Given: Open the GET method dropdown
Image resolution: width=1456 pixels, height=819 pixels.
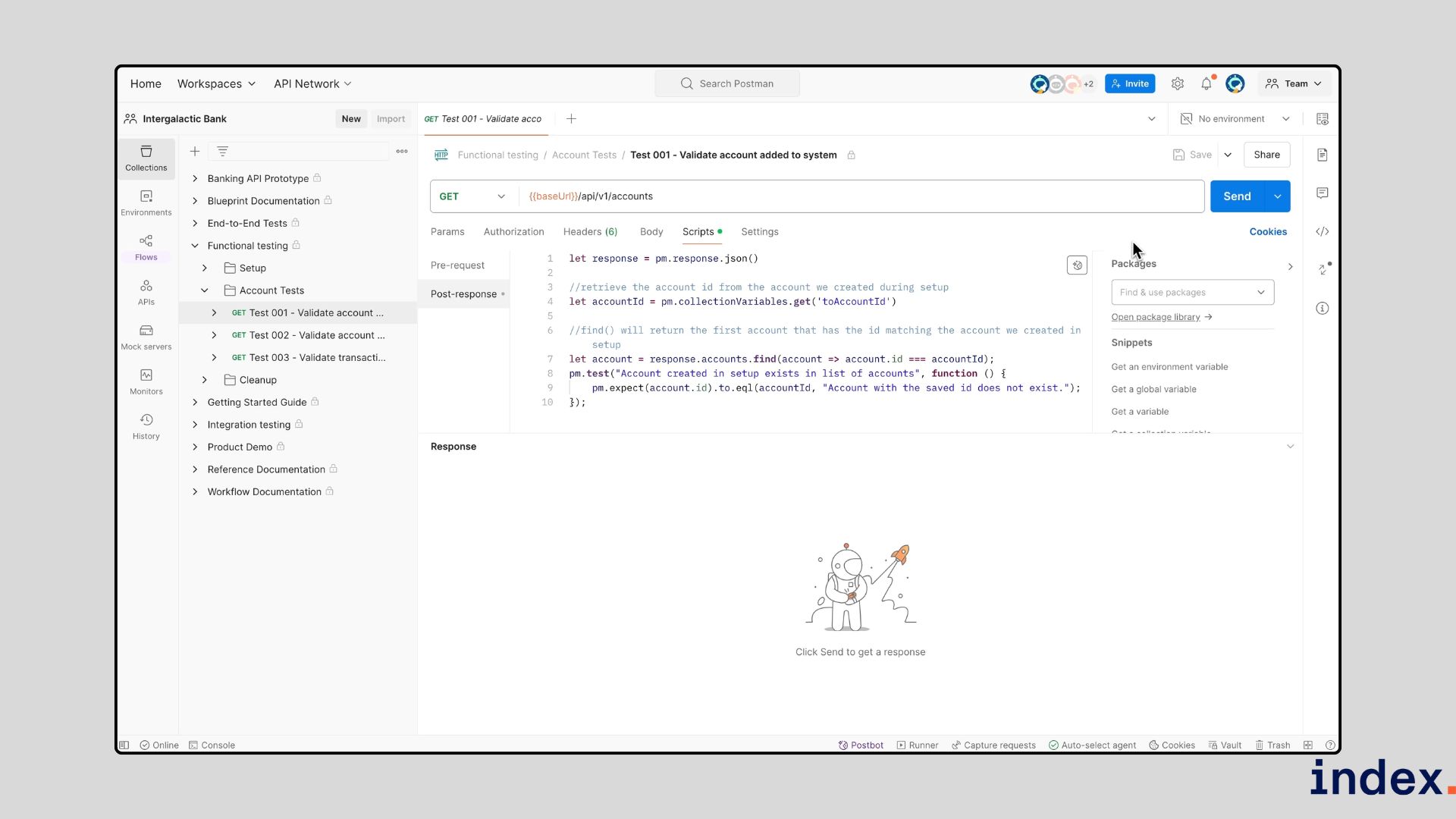Looking at the screenshot, I should click(x=472, y=196).
